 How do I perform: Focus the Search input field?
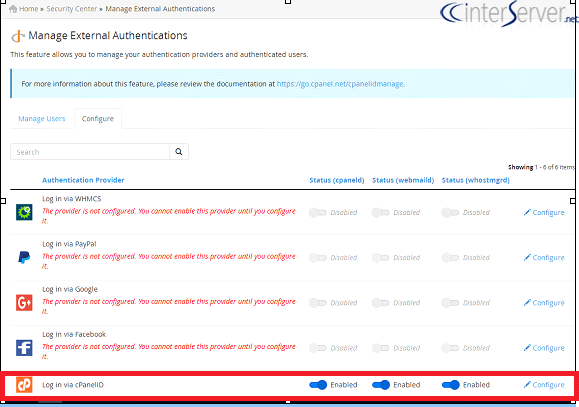(90, 152)
